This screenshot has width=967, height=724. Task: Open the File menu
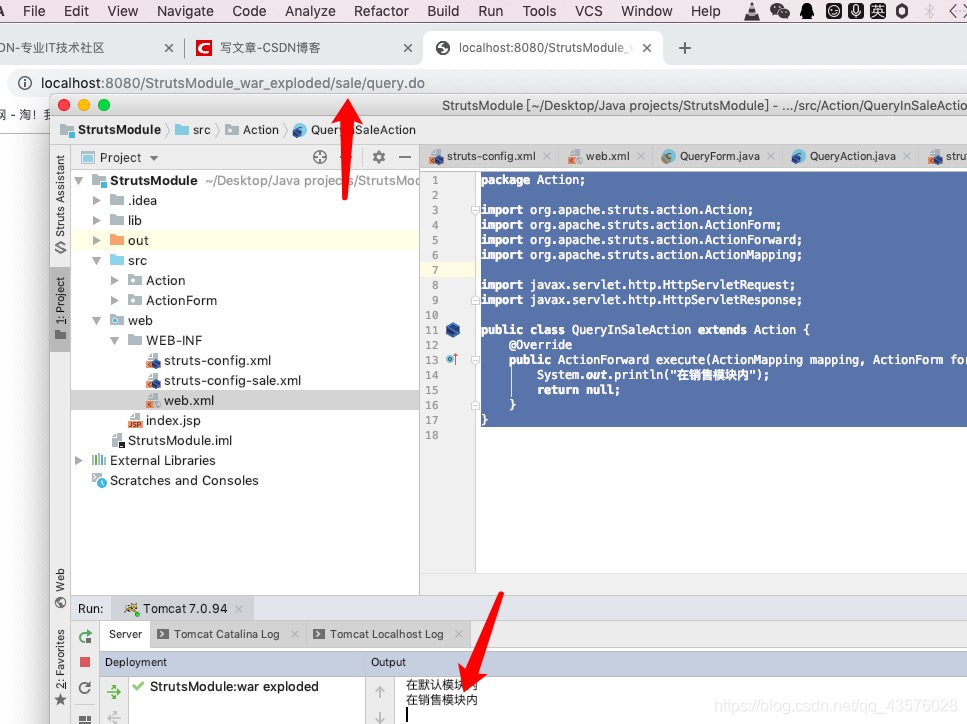coord(34,11)
